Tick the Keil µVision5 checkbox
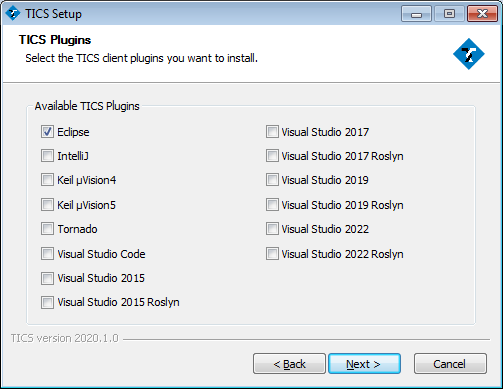Screen dimensions: 503x389 (47, 205)
